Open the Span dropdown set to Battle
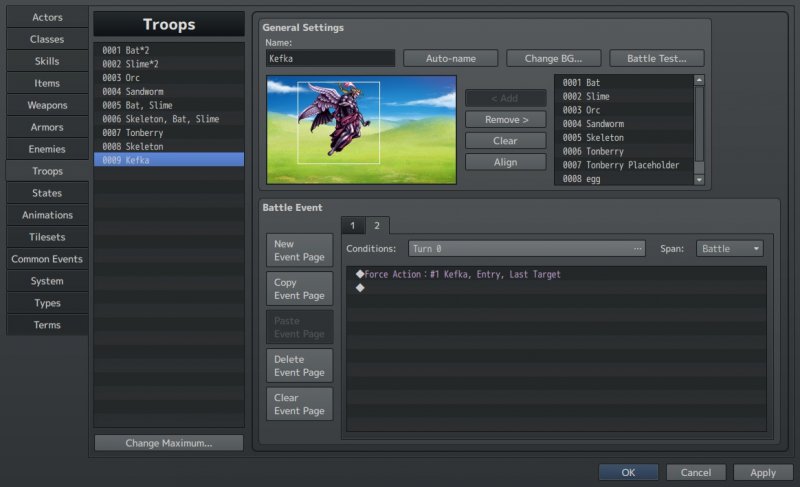Screen dimensions: 800x487 pyautogui.click(x=730, y=248)
